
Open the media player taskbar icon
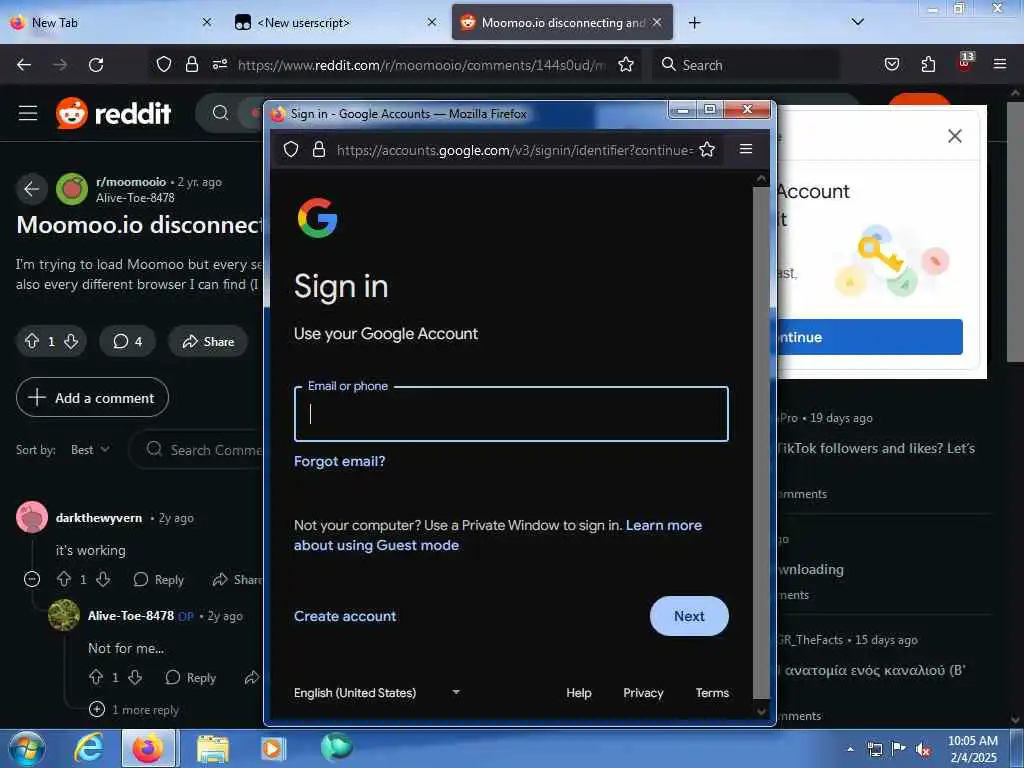[x=273, y=748]
